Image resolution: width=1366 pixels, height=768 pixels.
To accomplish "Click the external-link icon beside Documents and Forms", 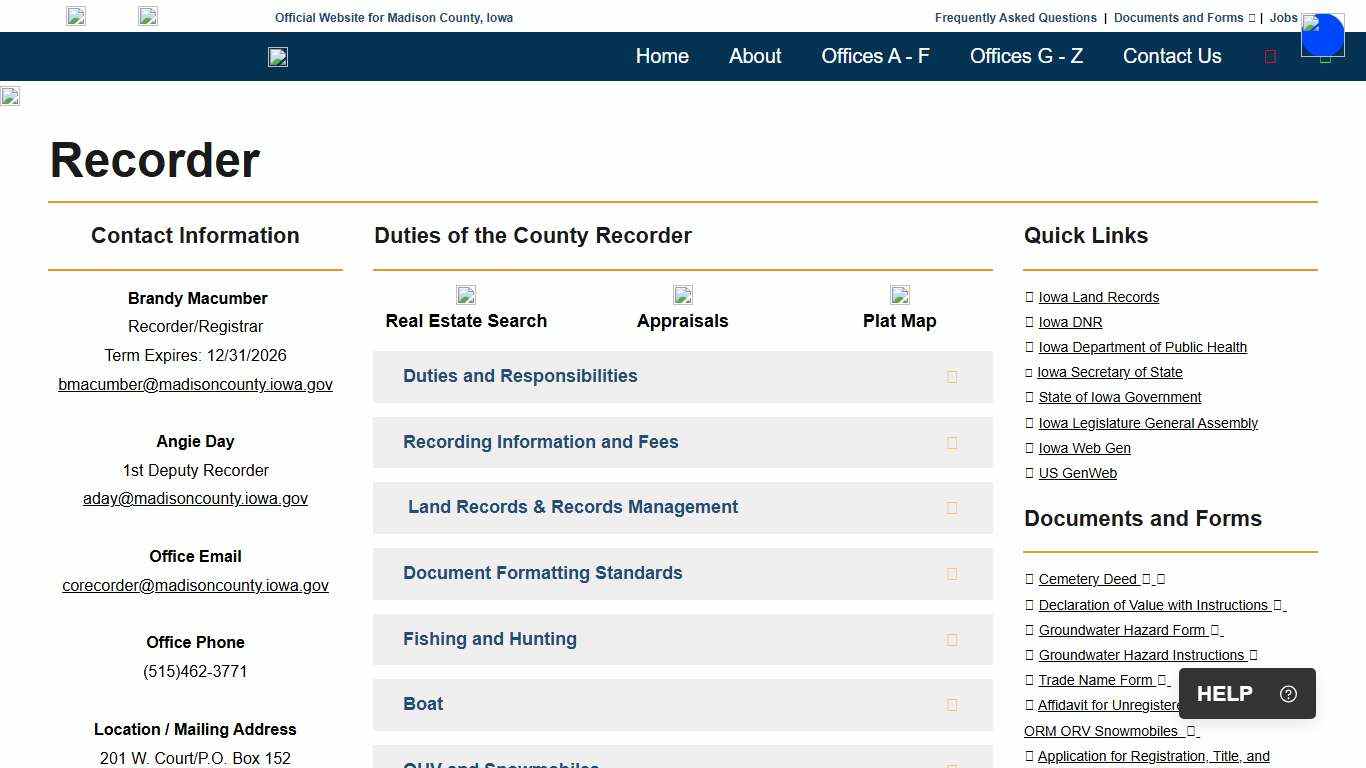I will (x=1252, y=17).
